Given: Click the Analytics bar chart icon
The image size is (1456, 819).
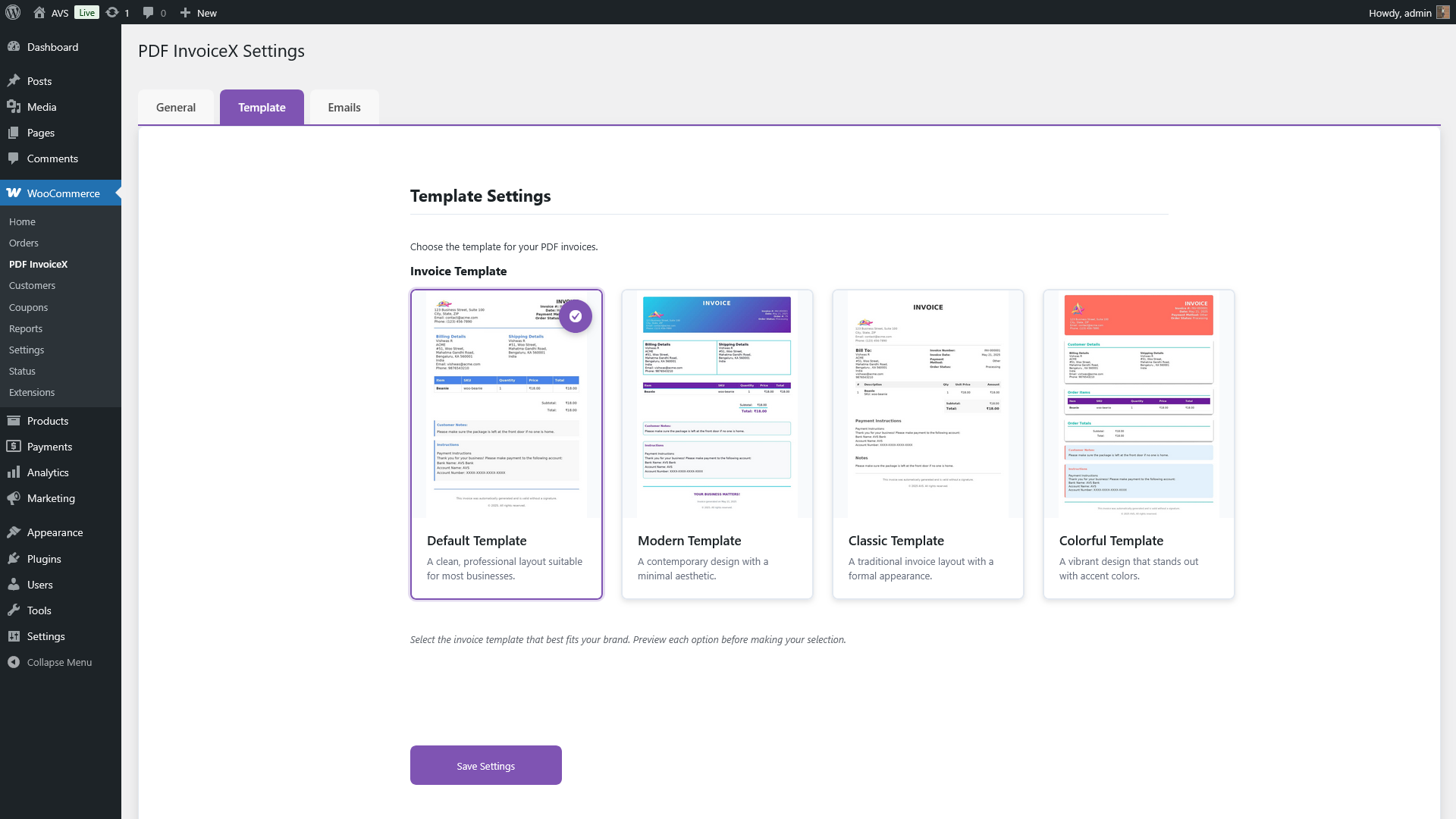Looking at the screenshot, I should 14,472.
